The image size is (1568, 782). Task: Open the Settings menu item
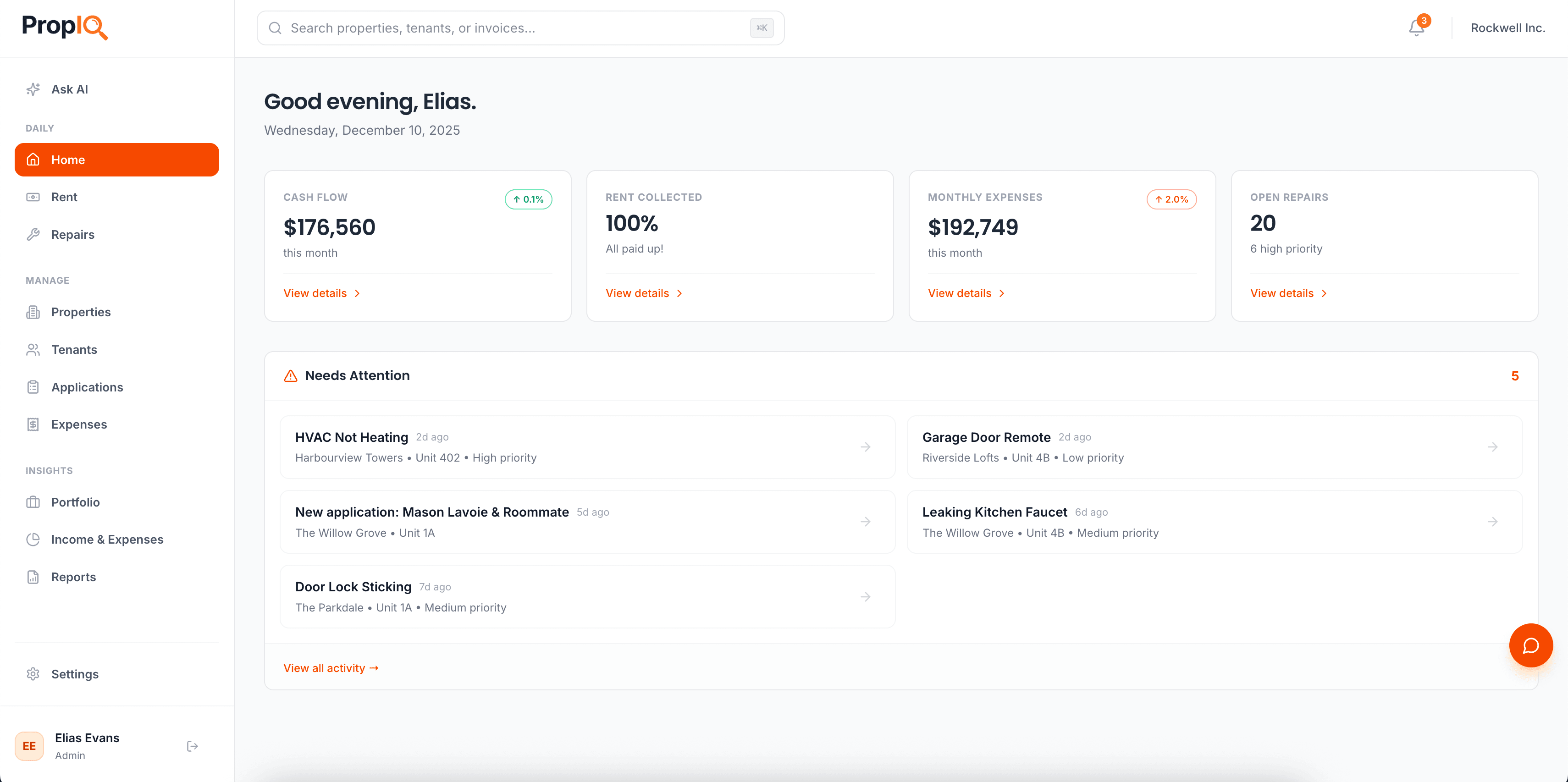[75, 674]
